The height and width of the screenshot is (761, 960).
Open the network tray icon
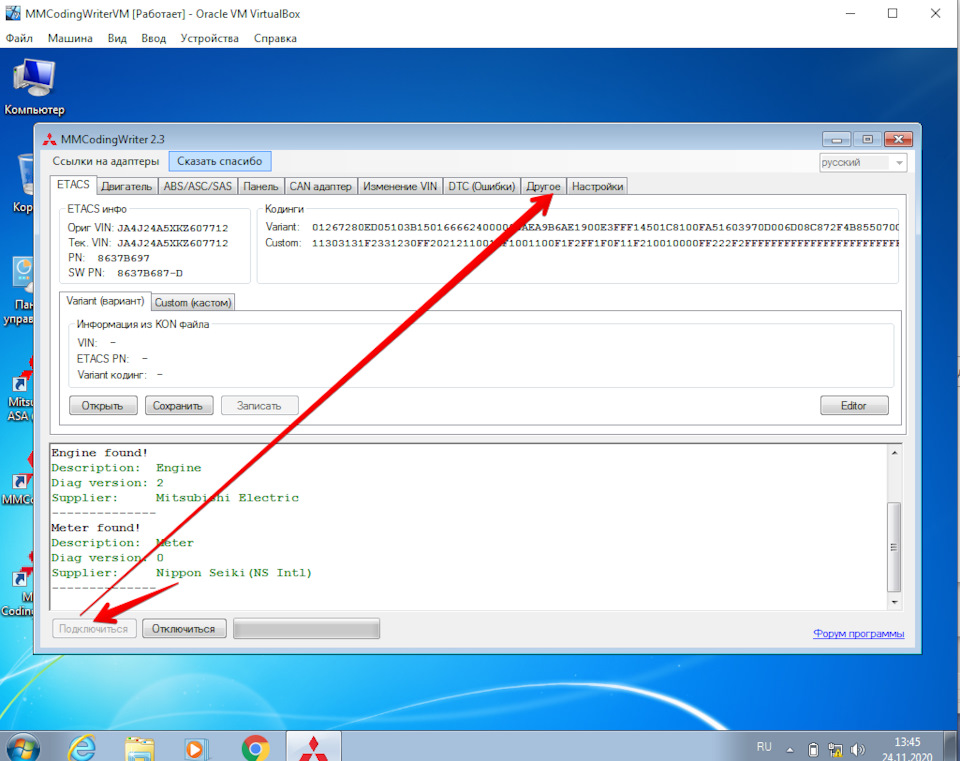[835, 749]
